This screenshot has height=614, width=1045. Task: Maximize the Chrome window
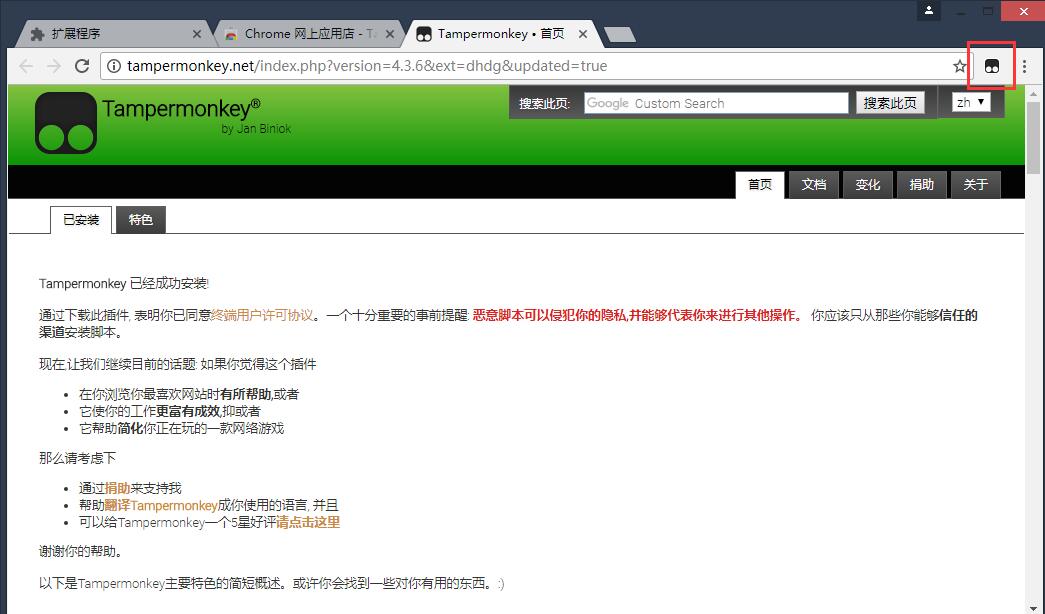[988, 11]
